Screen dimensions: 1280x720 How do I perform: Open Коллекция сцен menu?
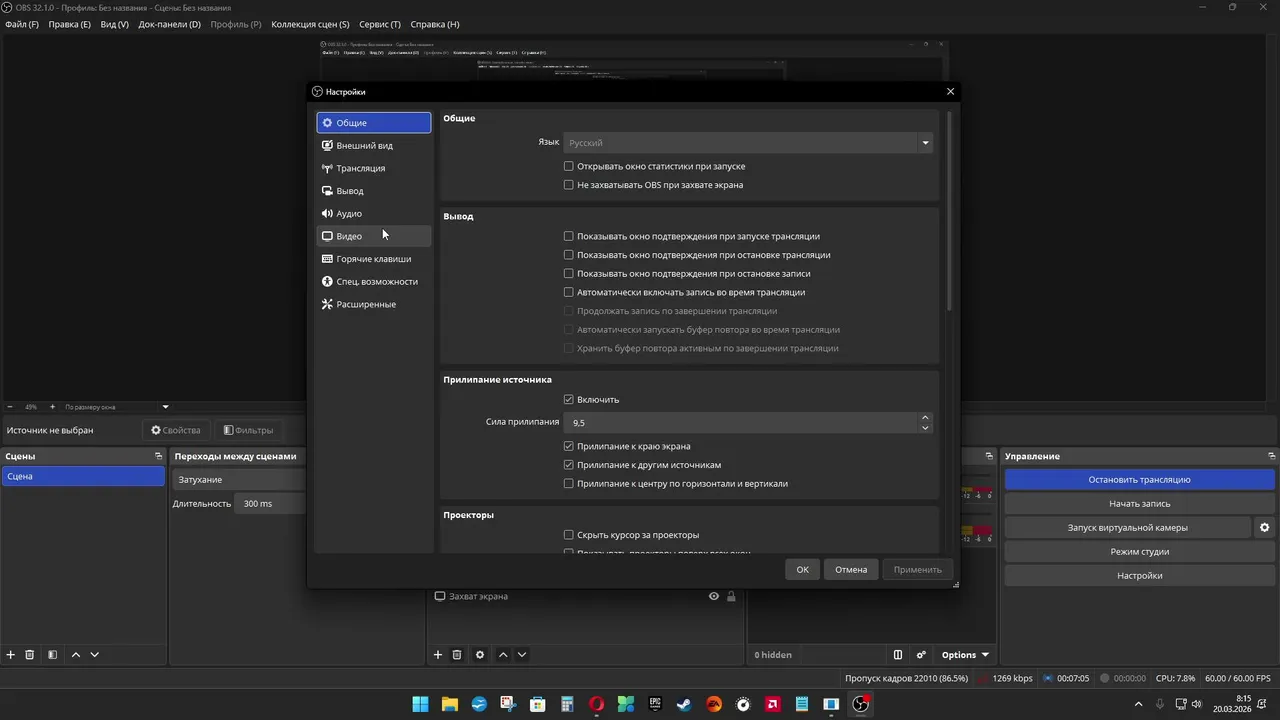[x=311, y=24]
